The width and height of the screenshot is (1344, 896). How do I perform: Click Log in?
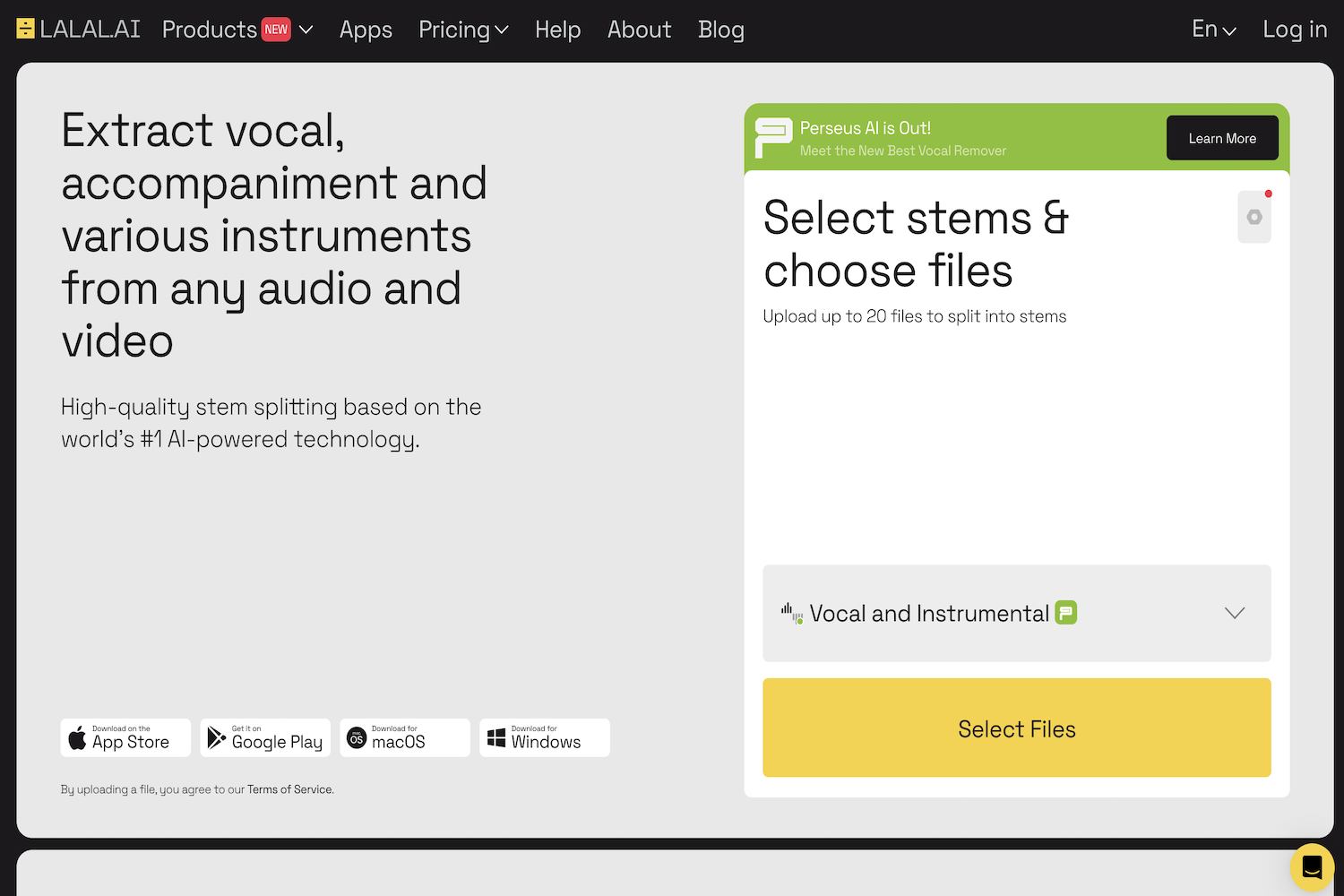[1295, 30]
